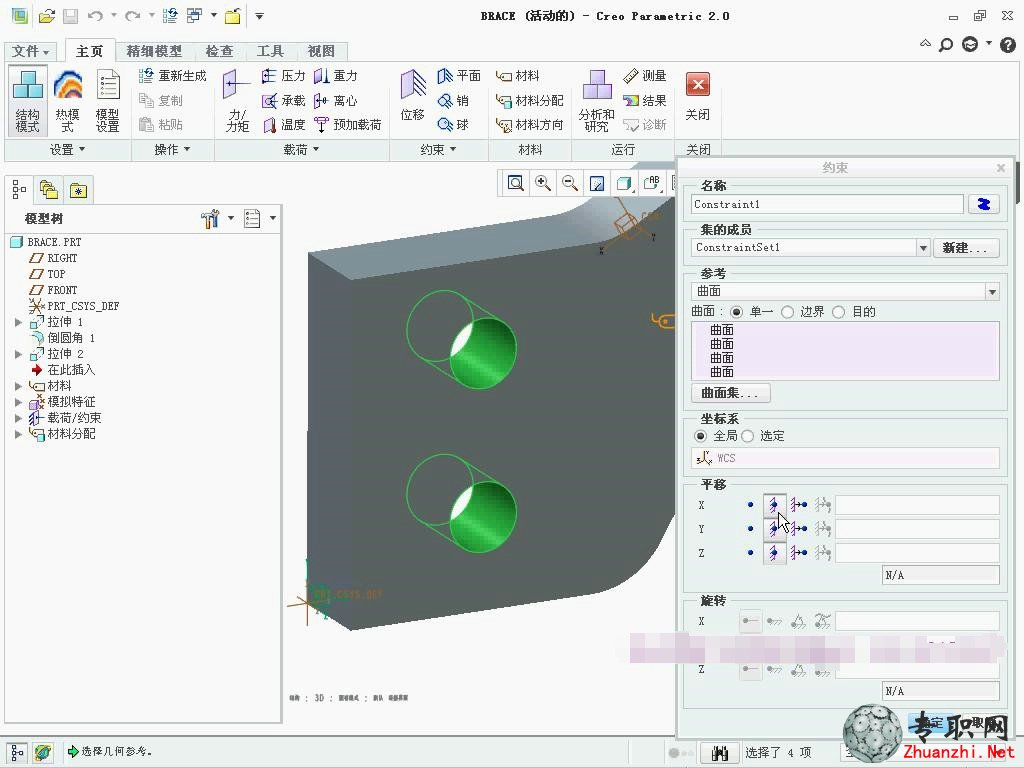
Task: Click 重新生成 in the ribbon's 操作 group
Action: click(173, 76)
